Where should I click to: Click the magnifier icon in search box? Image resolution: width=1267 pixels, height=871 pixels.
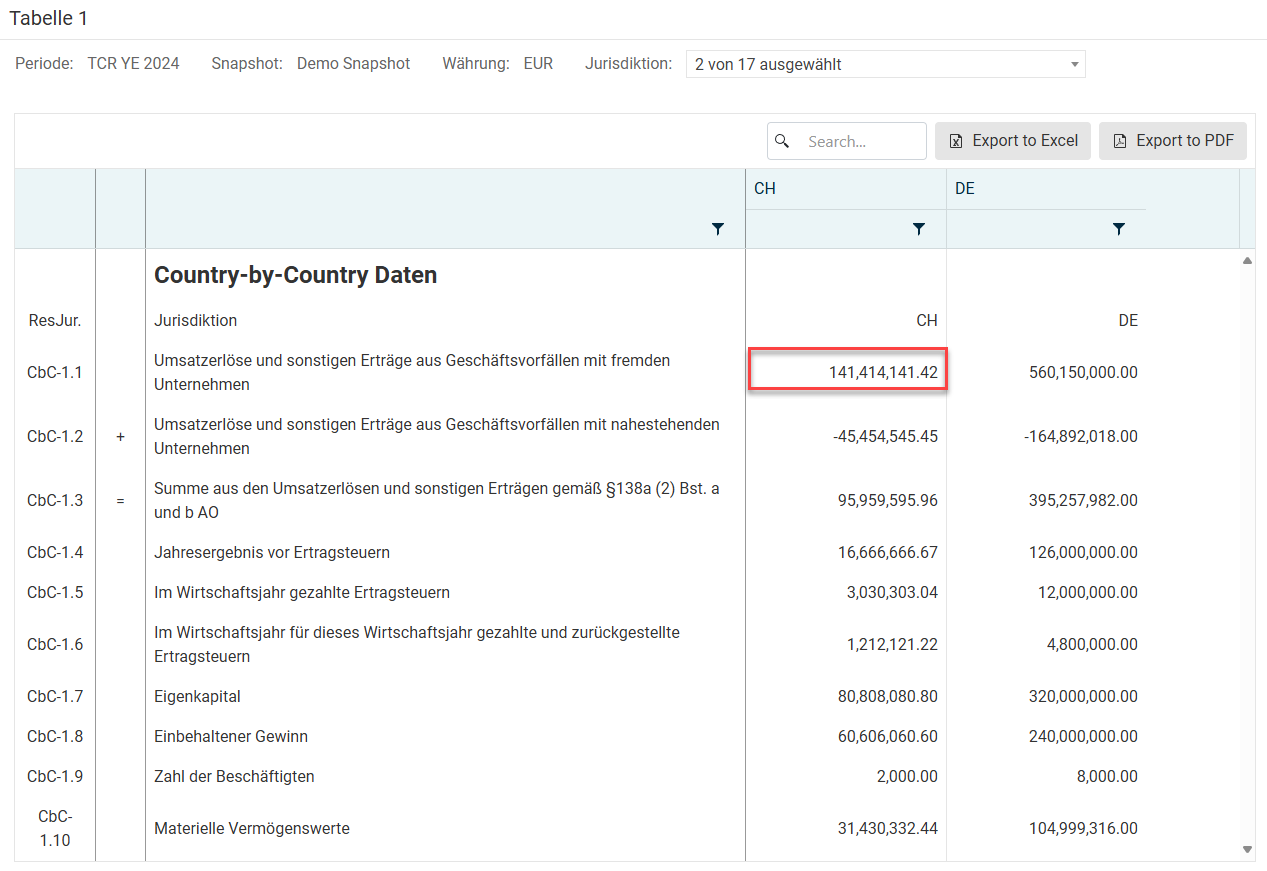[x=783, y=141]
